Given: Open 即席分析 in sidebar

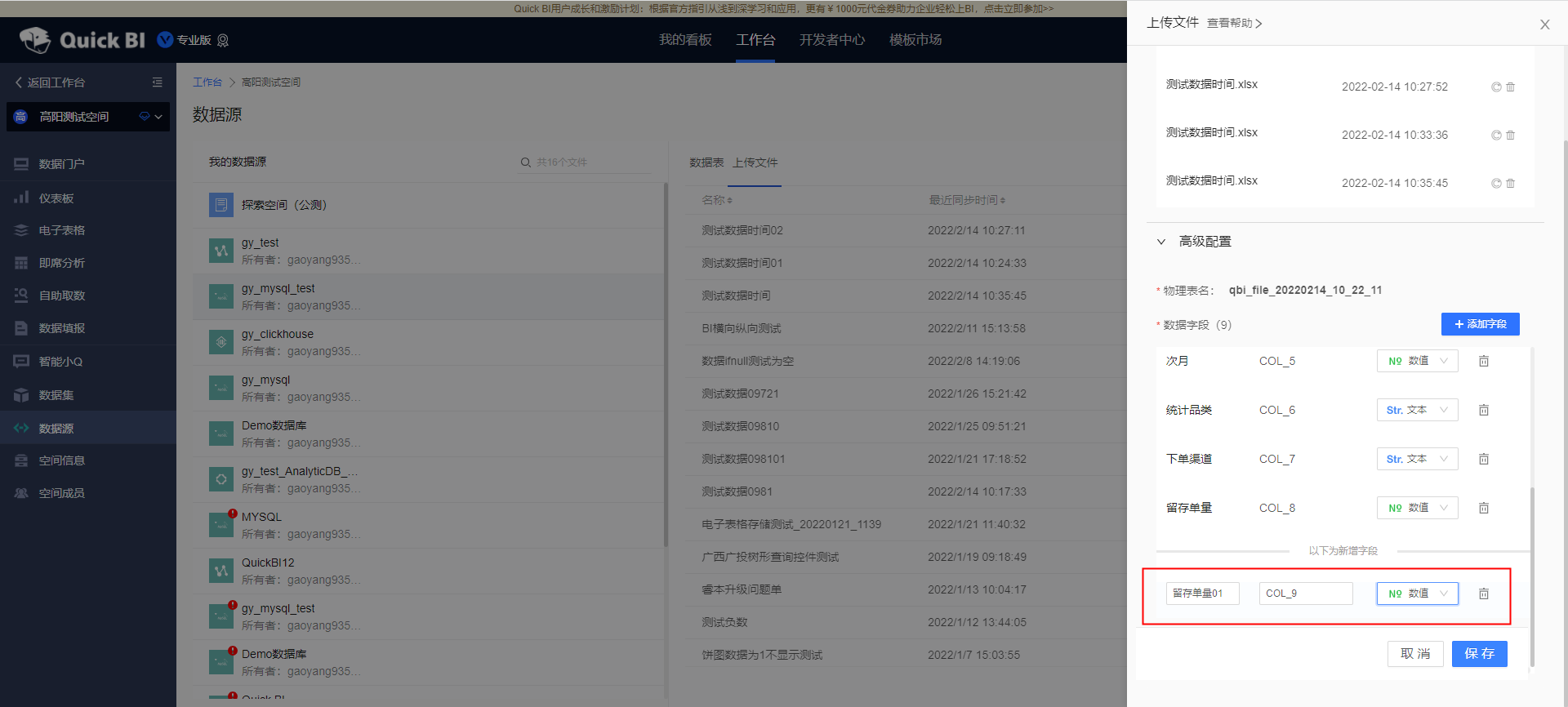Looking at the screenshot, I should coord(88,263).
